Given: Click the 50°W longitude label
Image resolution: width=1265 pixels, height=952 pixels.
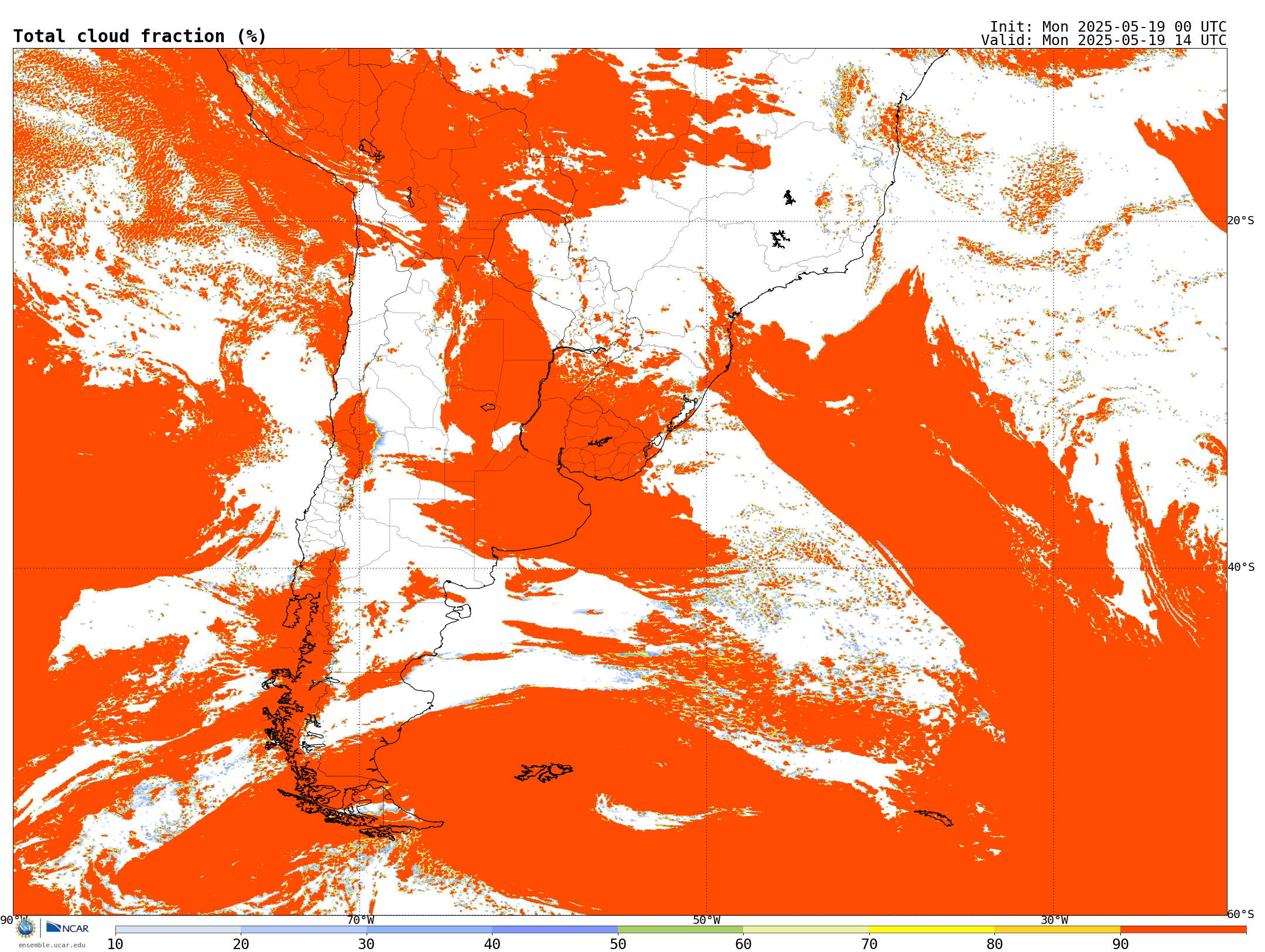Looking at the screenshot, I should 707,920.
